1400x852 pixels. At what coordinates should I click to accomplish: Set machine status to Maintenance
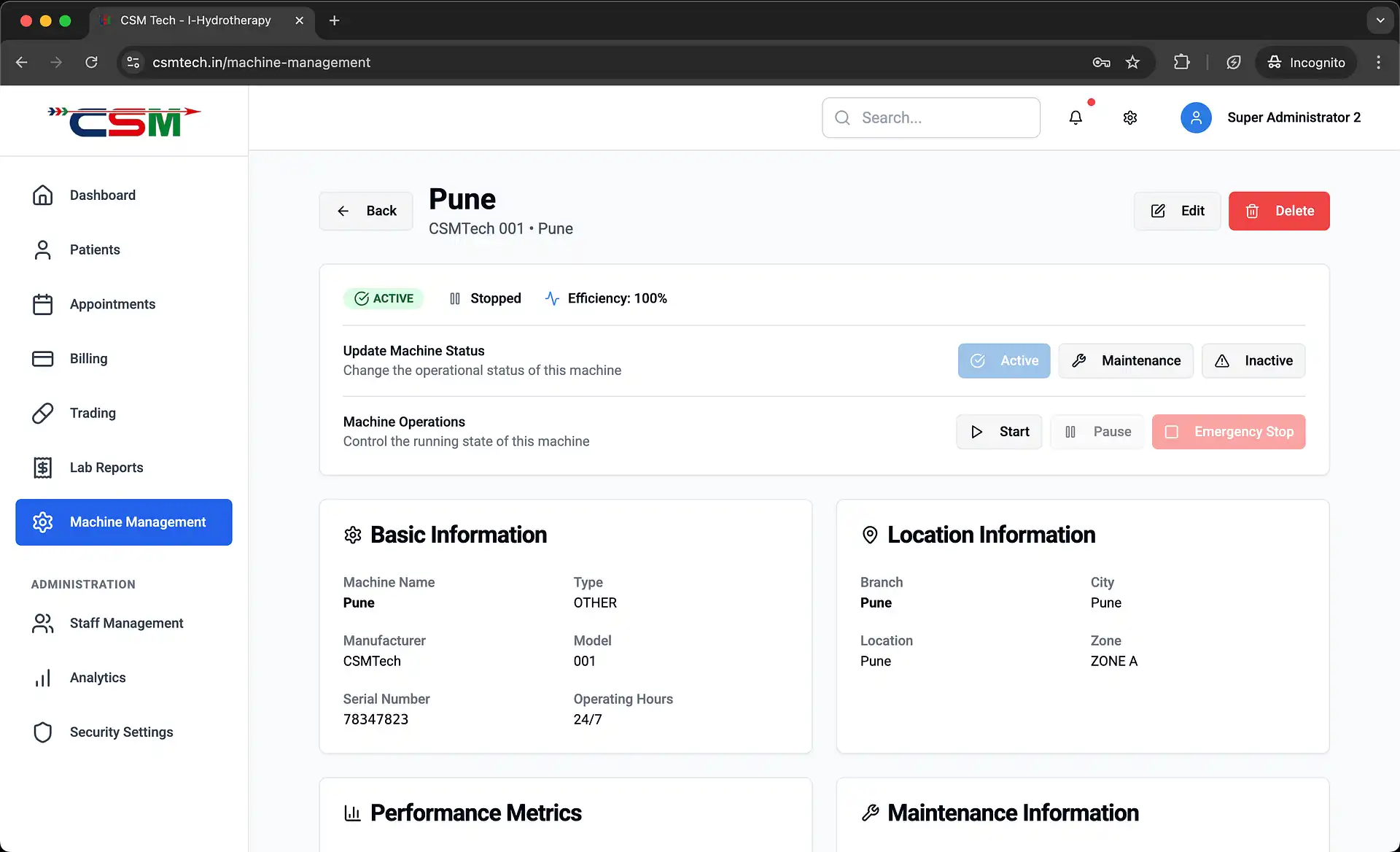(x=1126, y=360)
